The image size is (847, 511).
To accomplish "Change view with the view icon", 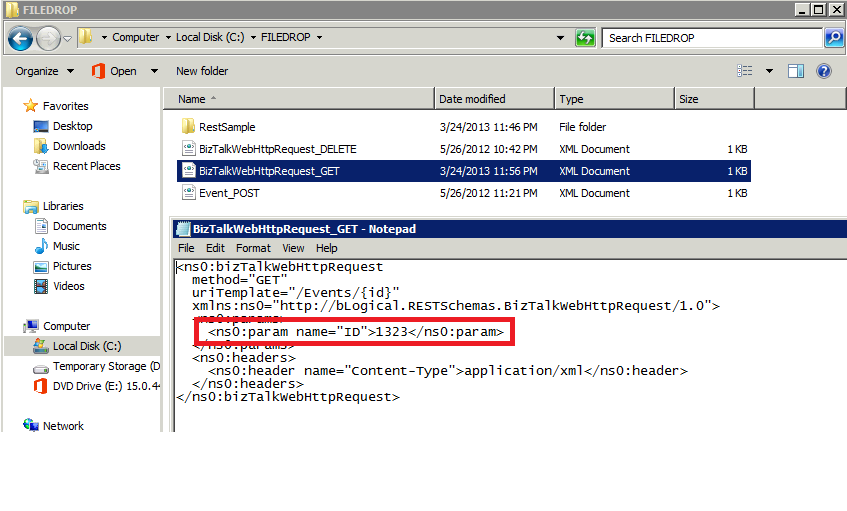I will pos(745,71).
